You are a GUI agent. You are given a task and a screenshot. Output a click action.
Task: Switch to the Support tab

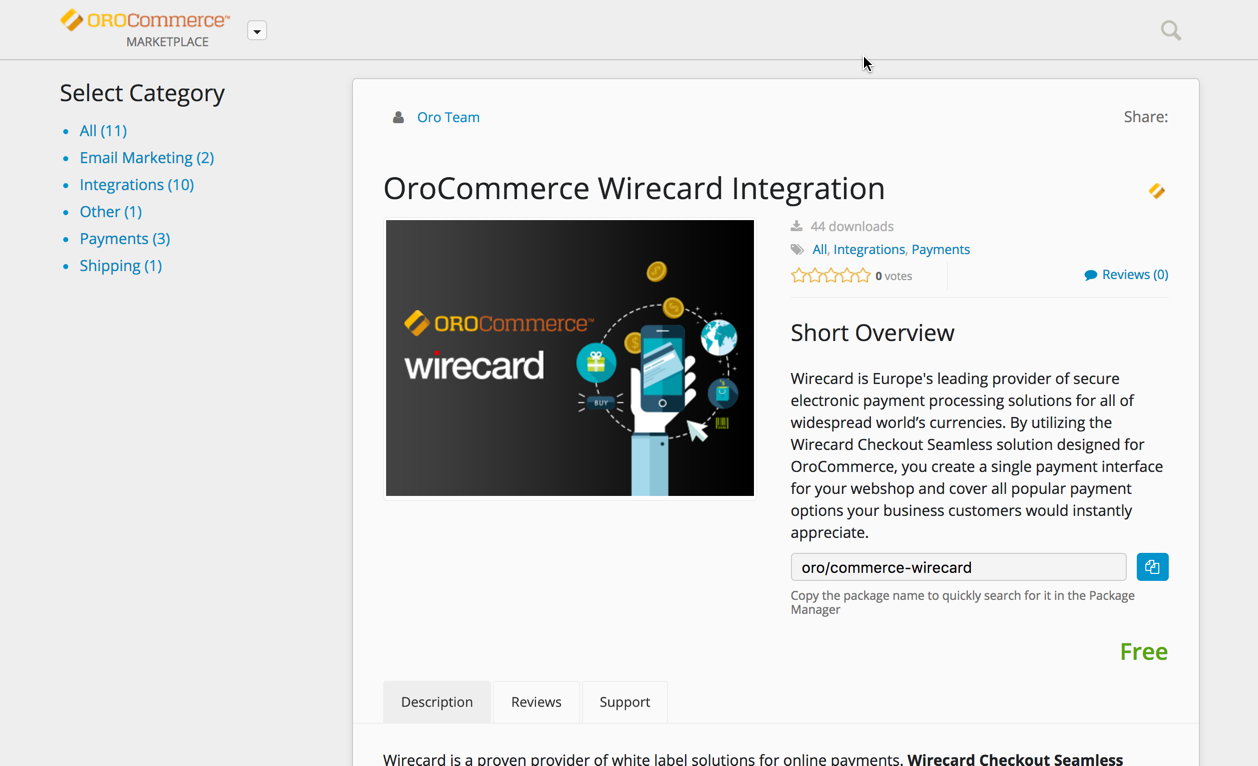625,702
